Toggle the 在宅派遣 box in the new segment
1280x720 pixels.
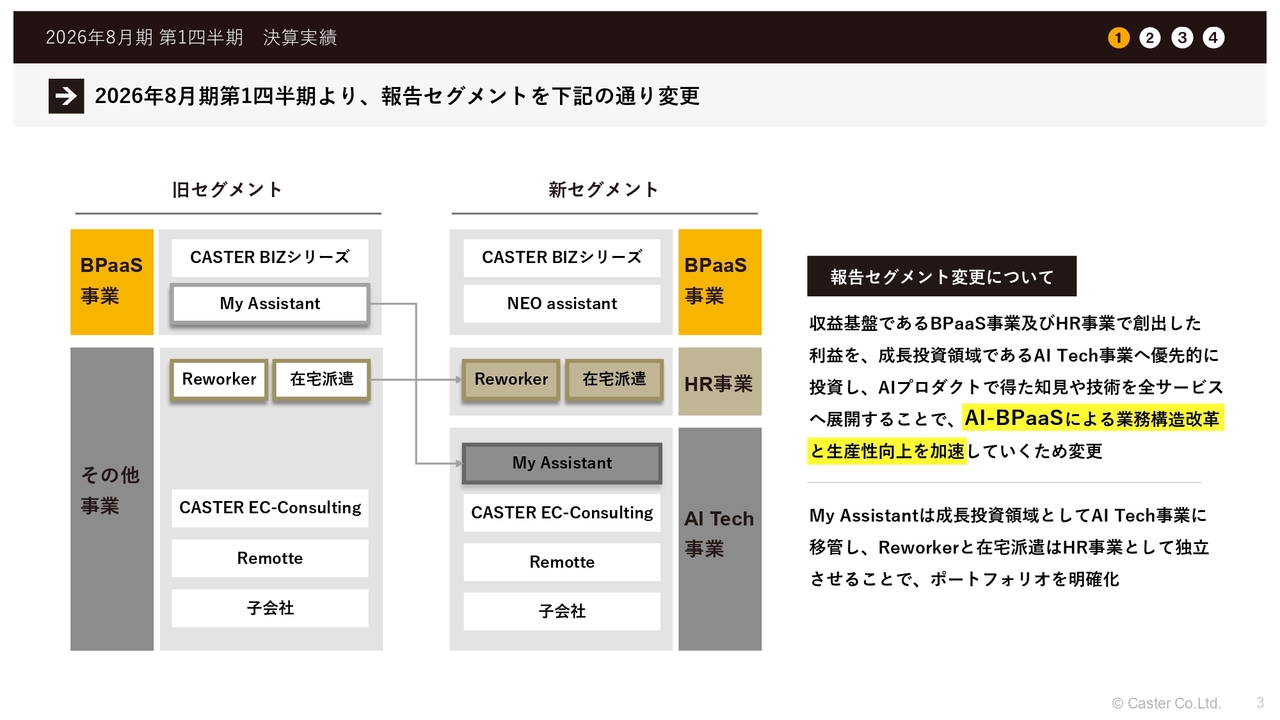point(614,379)
